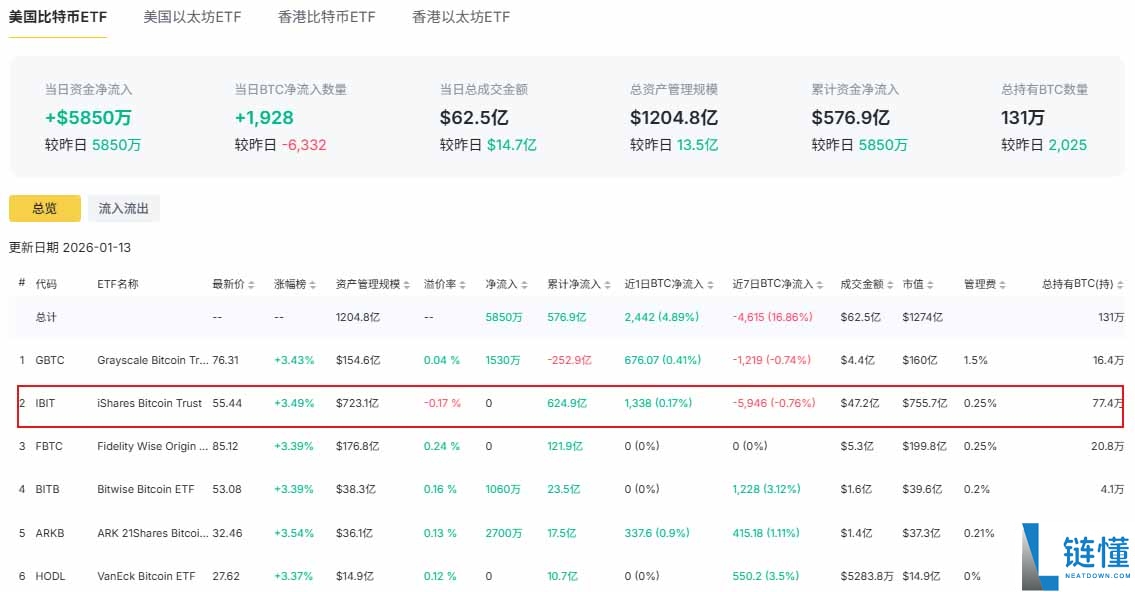
Task: Click FBTC market cap $199.8亿
Action: (x=924, y=447)
